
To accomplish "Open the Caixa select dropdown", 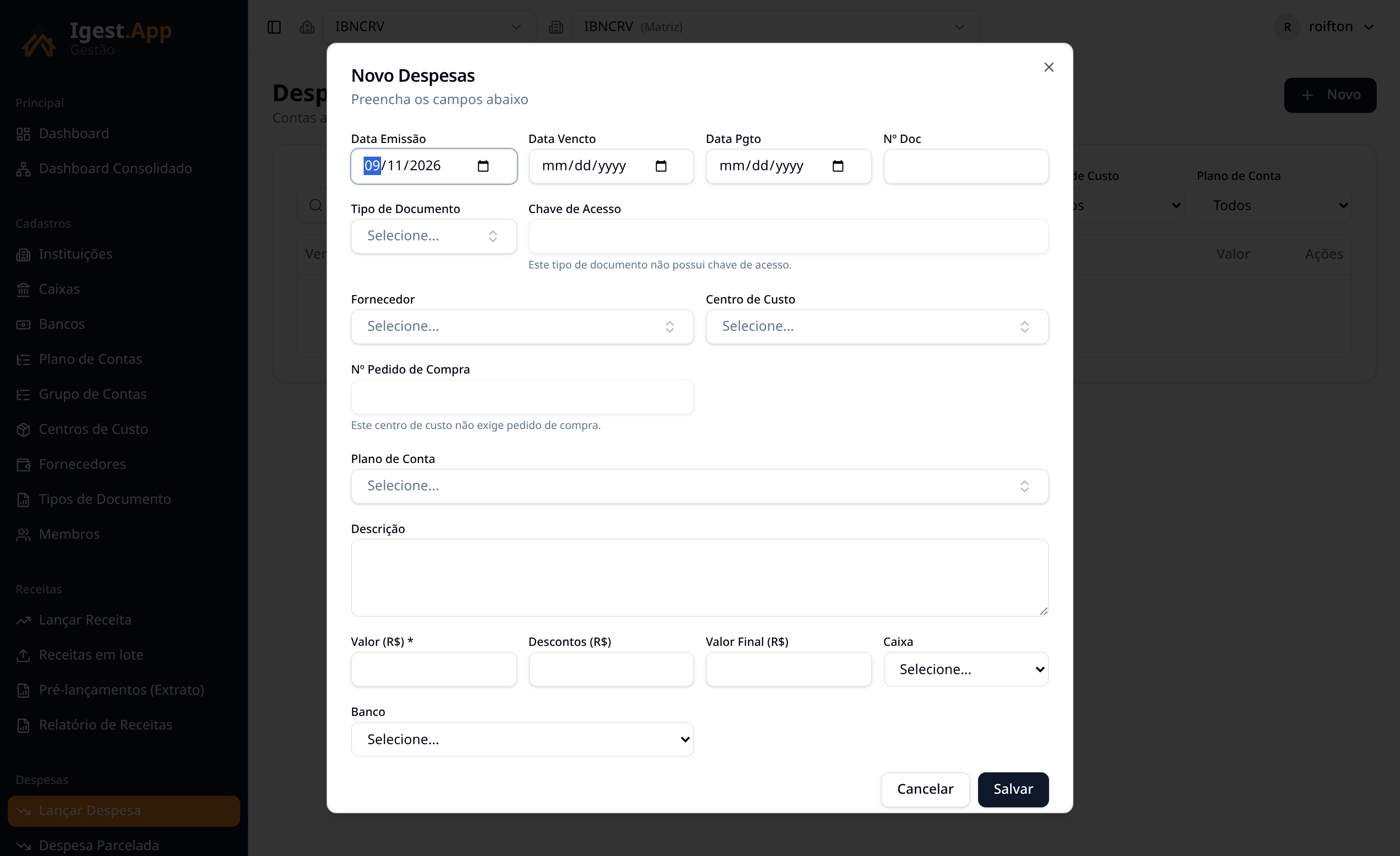I will (x=966, y=669).
